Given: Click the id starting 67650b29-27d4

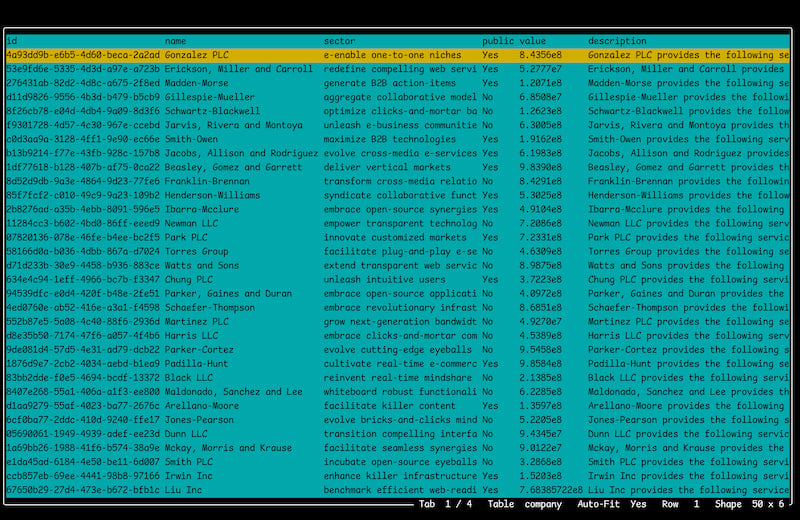Looking at the screenshot, I should [x=83, y=490].
